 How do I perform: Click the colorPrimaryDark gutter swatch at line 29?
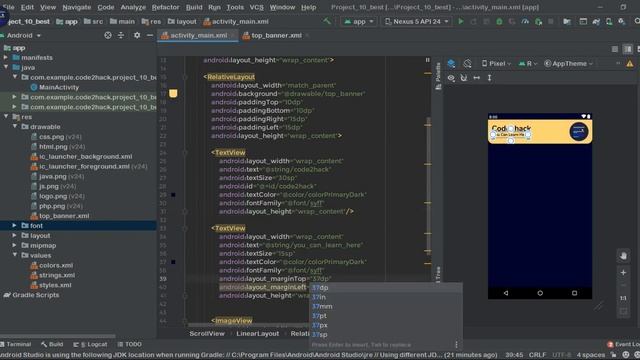[173, 195]
